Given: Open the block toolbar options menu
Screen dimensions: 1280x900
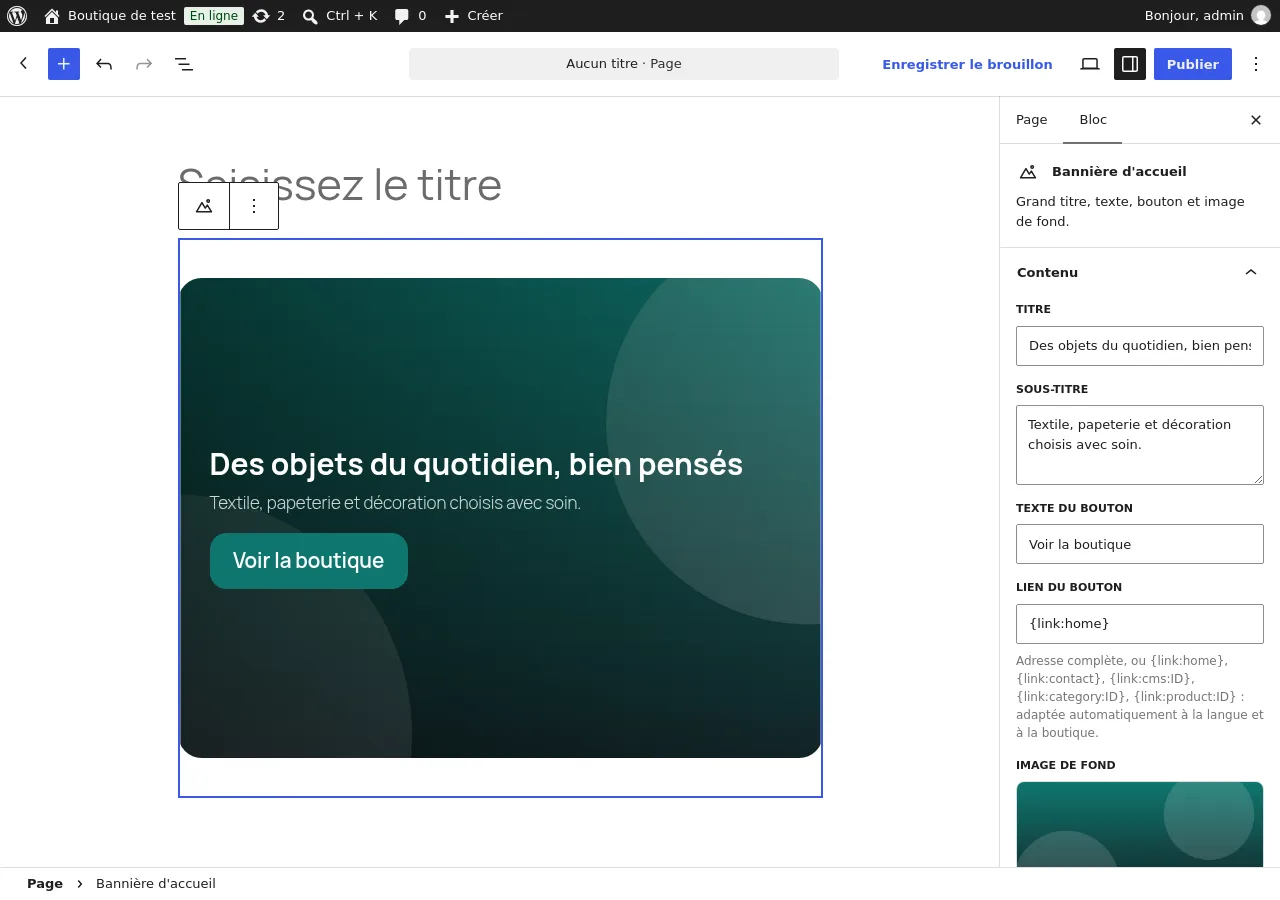Looking at the screenshot, I should 254,206.
